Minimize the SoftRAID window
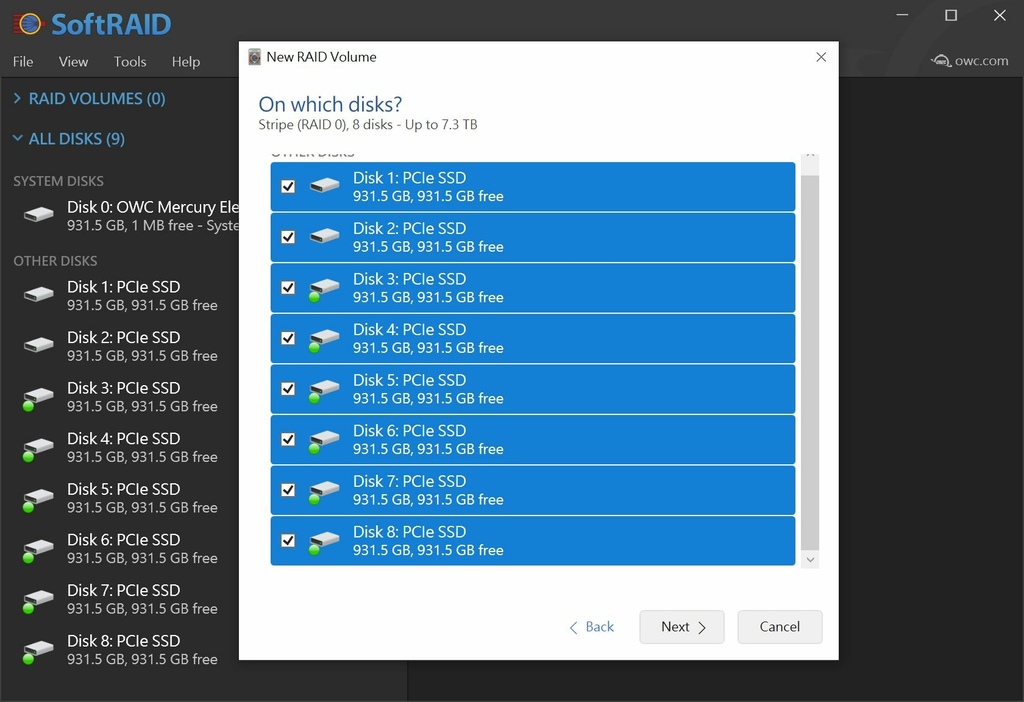This screenshot has height=702, width=1024. click(x=903, y=14)
